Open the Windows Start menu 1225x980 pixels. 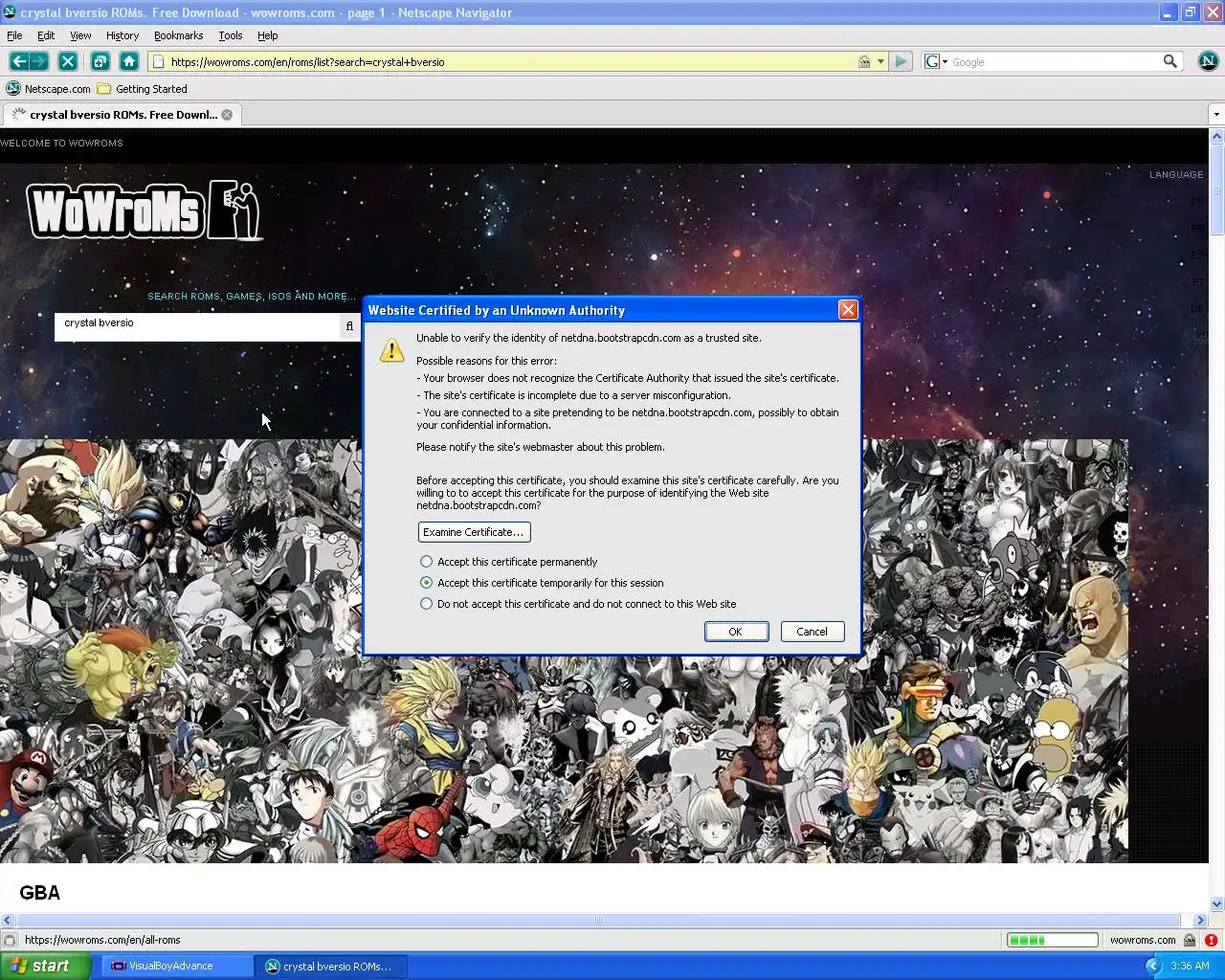click(x=45, y=966)
